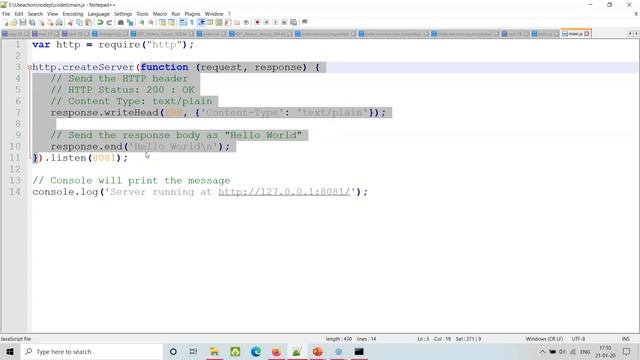640x360 pixels.
Task: Open the Edit menu
Action: coord(19,14)
